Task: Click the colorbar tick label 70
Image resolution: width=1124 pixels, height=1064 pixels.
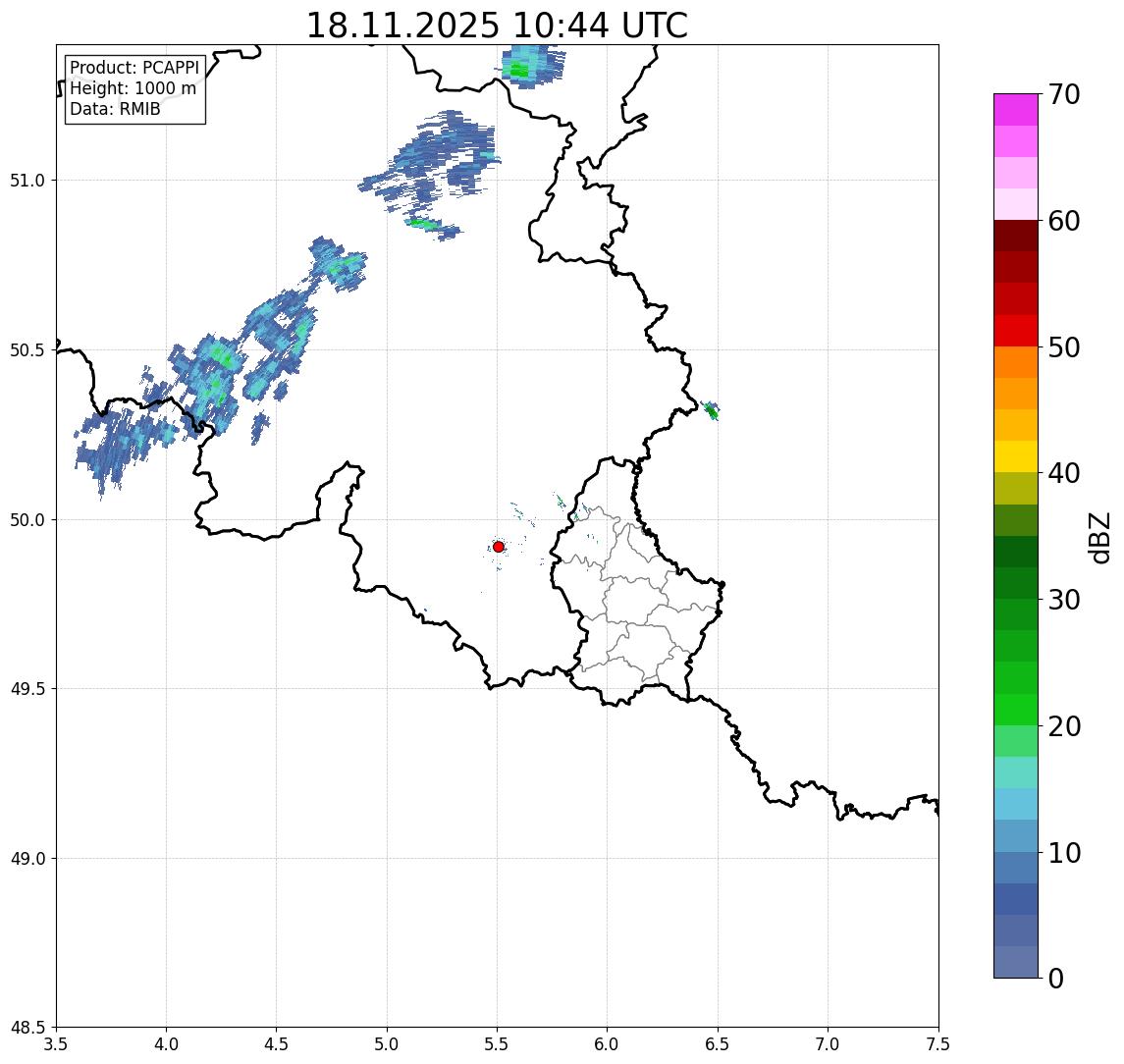Action: [x=1064, y=94]
